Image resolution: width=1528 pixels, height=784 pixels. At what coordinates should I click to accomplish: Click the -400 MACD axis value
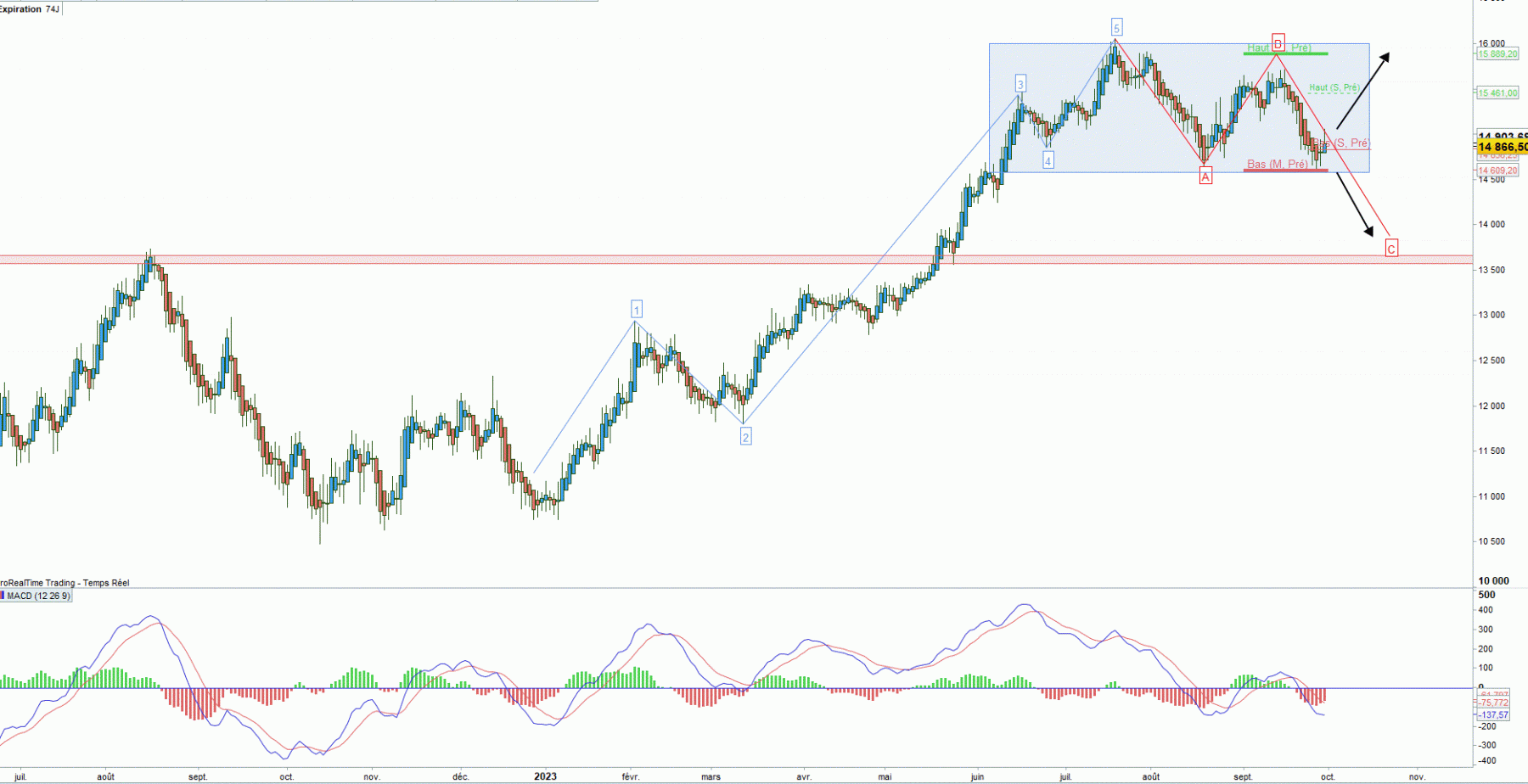[1487, 760]
